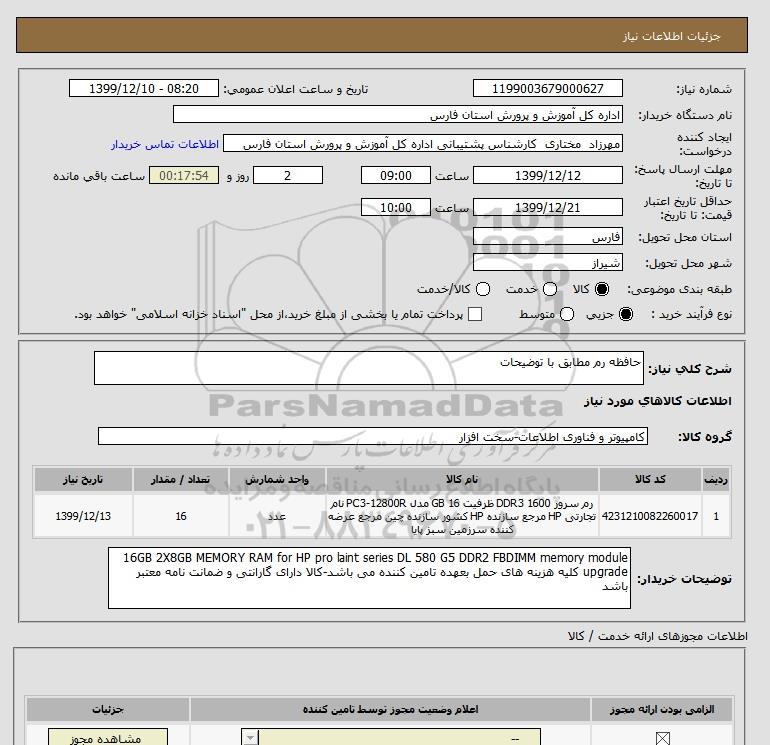770x745 pixels.
Task: Click the جزئیات column header
Action: coord(108,709)
